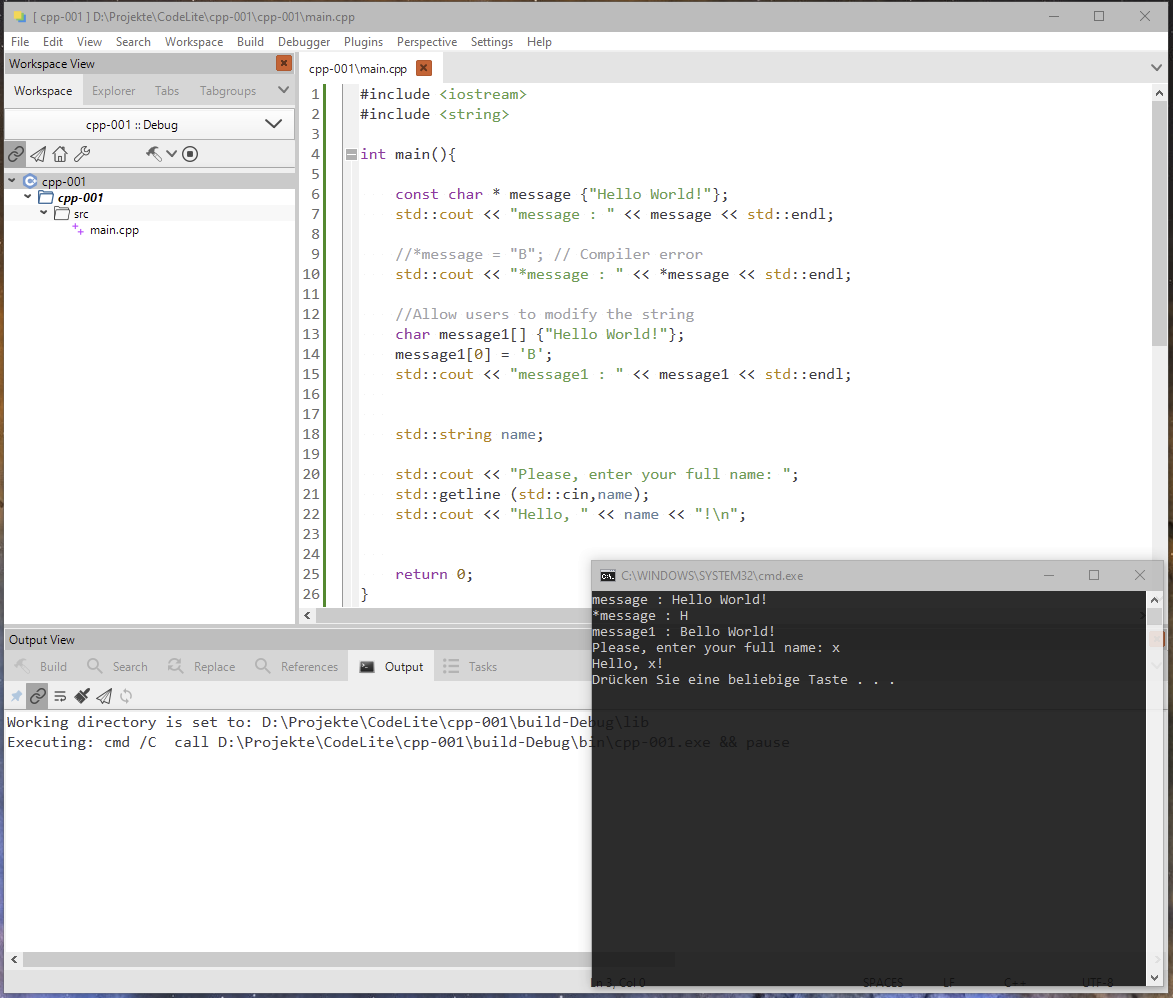The image size is (1173, 998).
Task: Switch to the Workspace tab
Action: (x=43, y=91)
